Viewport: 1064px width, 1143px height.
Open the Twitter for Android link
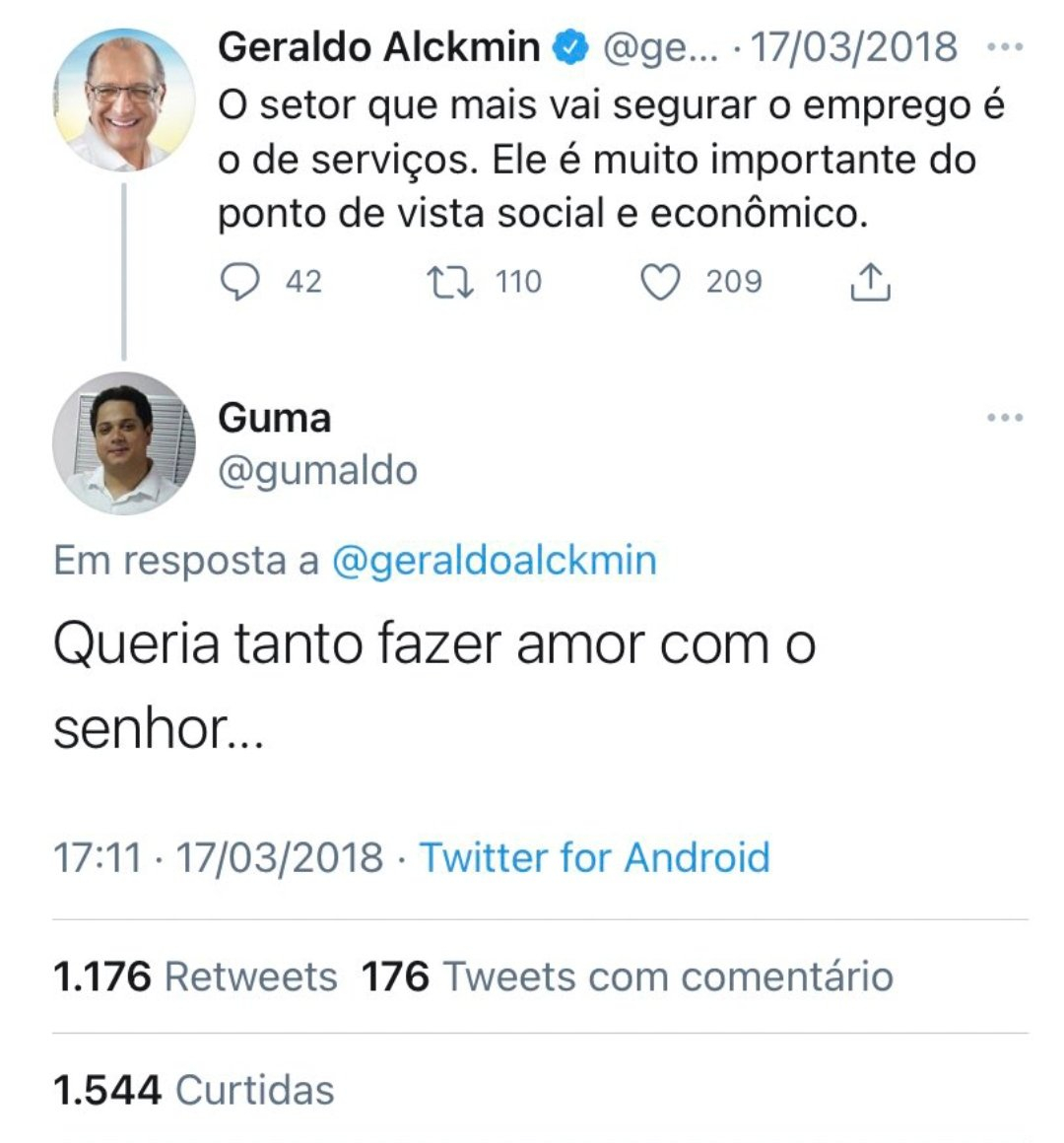(595, 857)
